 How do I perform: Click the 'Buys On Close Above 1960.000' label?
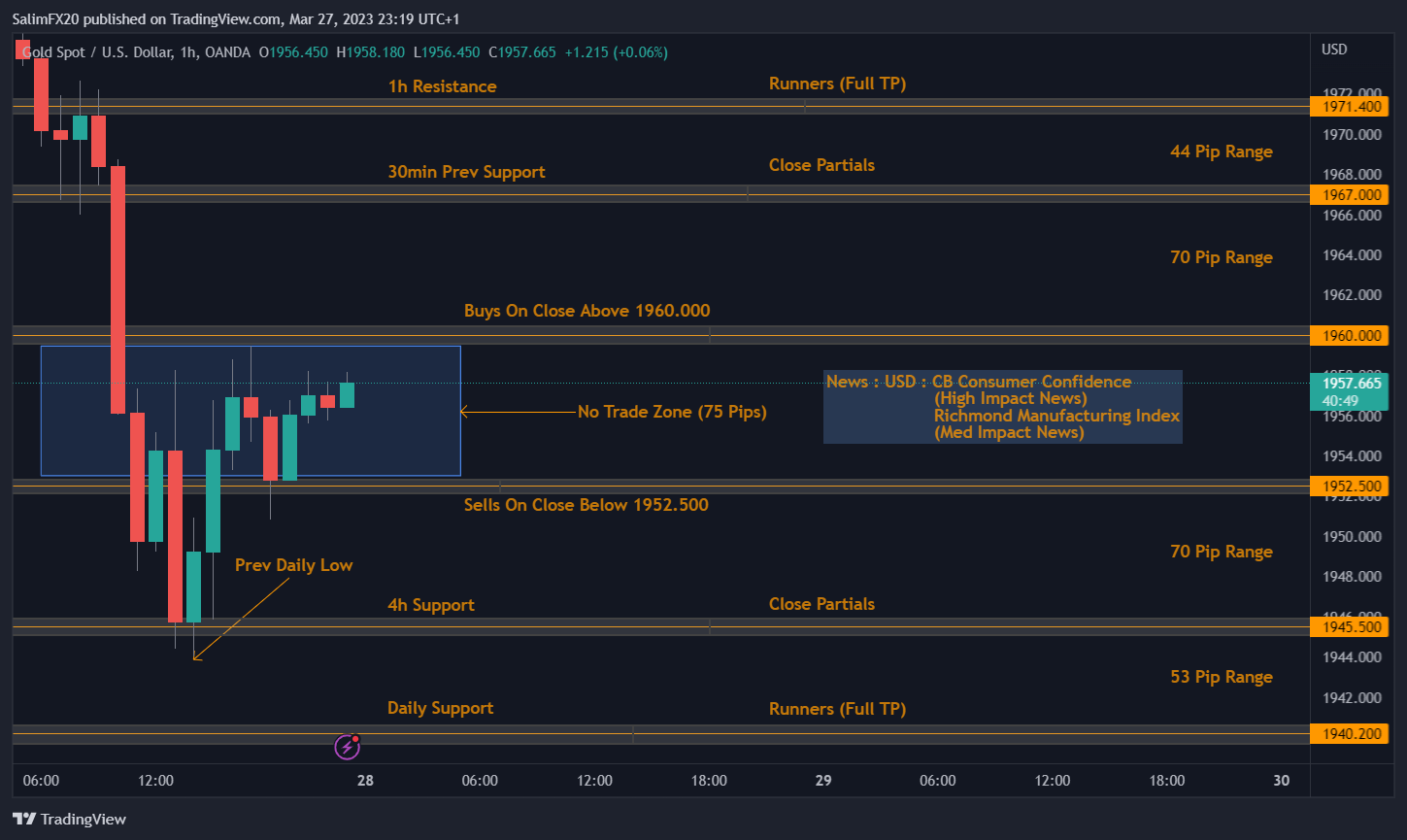click(586, 311)
